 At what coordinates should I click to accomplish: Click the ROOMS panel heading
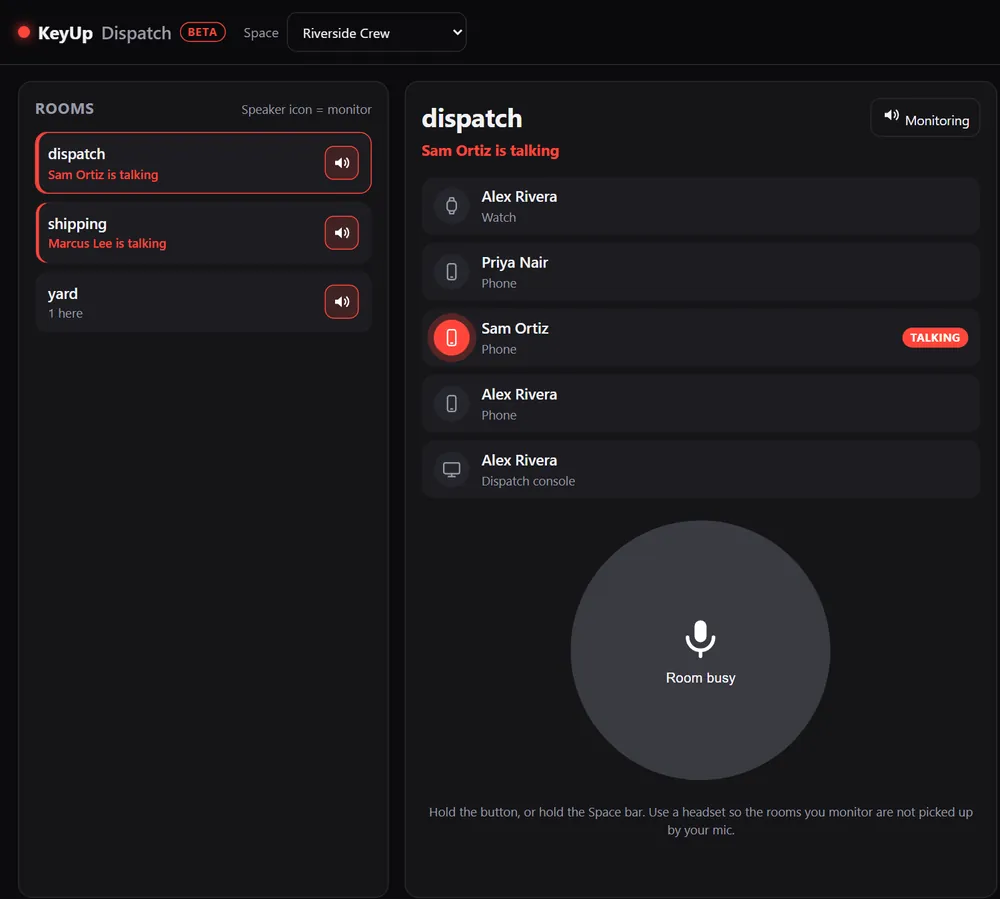coord(64,108)
